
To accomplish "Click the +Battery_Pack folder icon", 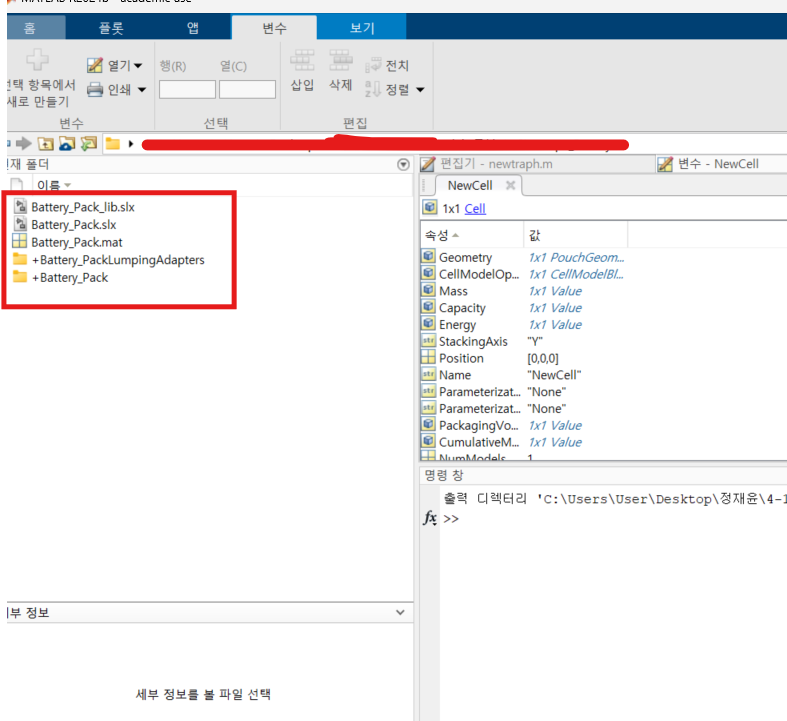I will [20, 276].
